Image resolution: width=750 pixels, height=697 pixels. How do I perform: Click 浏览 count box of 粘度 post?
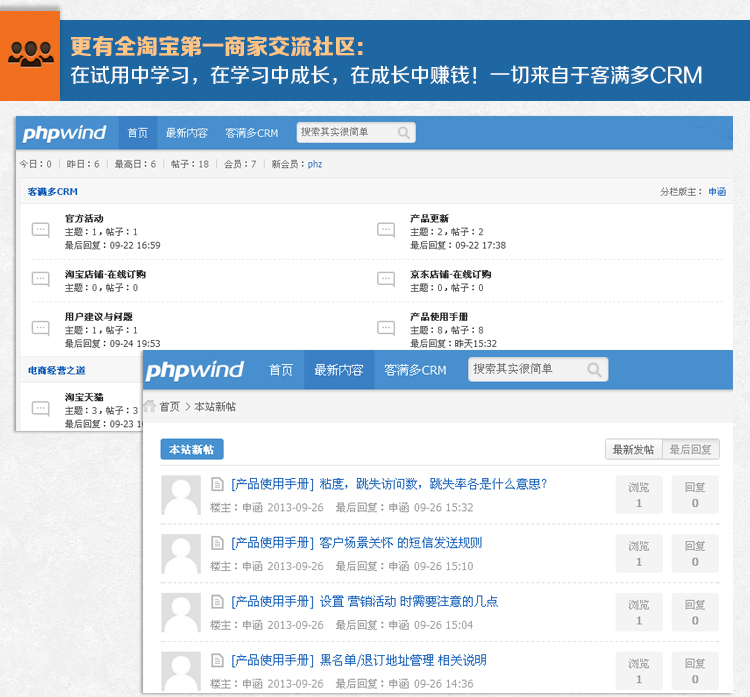(x=639, y=495)
